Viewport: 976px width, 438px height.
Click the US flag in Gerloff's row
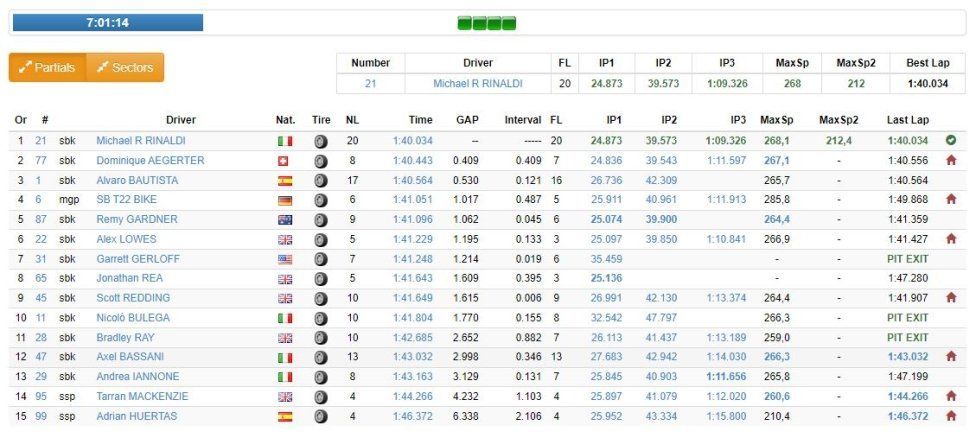point(285,259)
